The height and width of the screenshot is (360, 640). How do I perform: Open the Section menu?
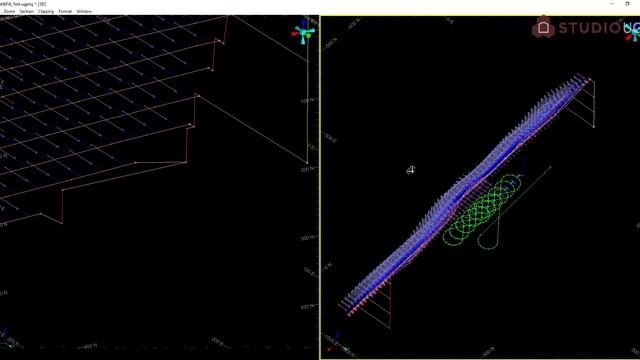point(27,11)
